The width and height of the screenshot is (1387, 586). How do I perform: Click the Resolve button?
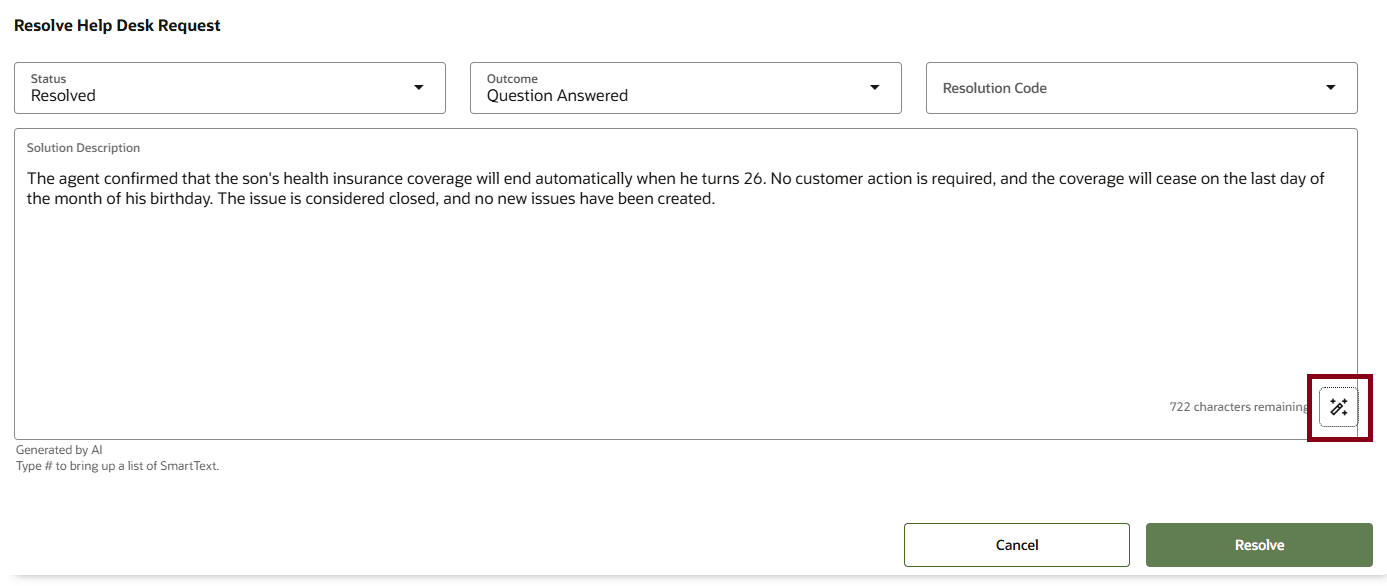1259,545
